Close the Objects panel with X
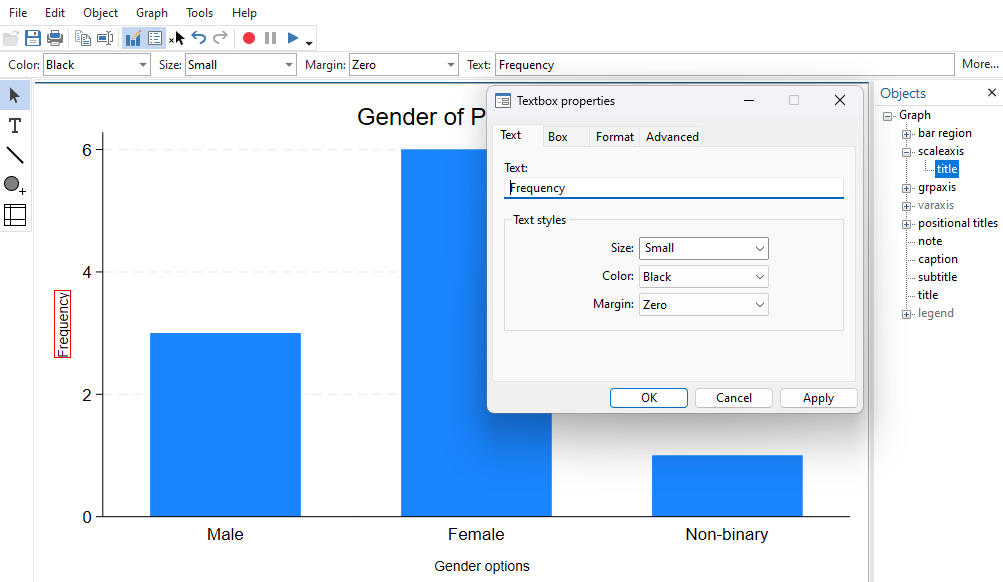 click(x=991, y=93)
